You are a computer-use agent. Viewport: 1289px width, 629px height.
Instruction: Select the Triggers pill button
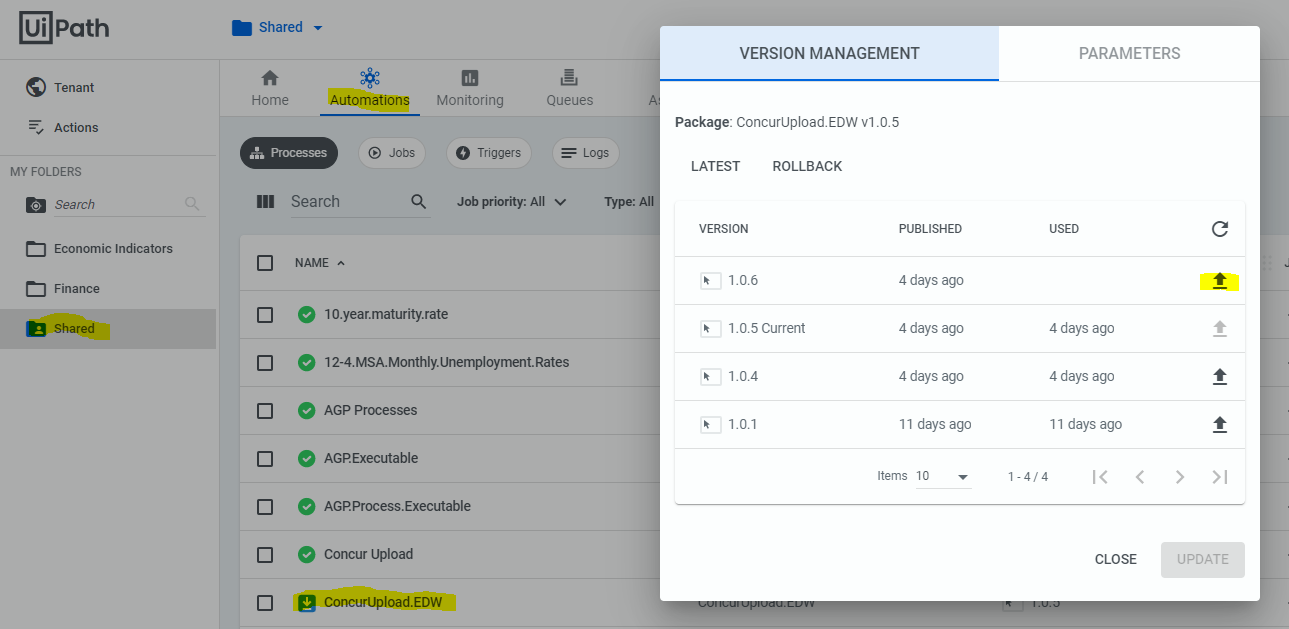pyautogui.click(x=489, y=153)
